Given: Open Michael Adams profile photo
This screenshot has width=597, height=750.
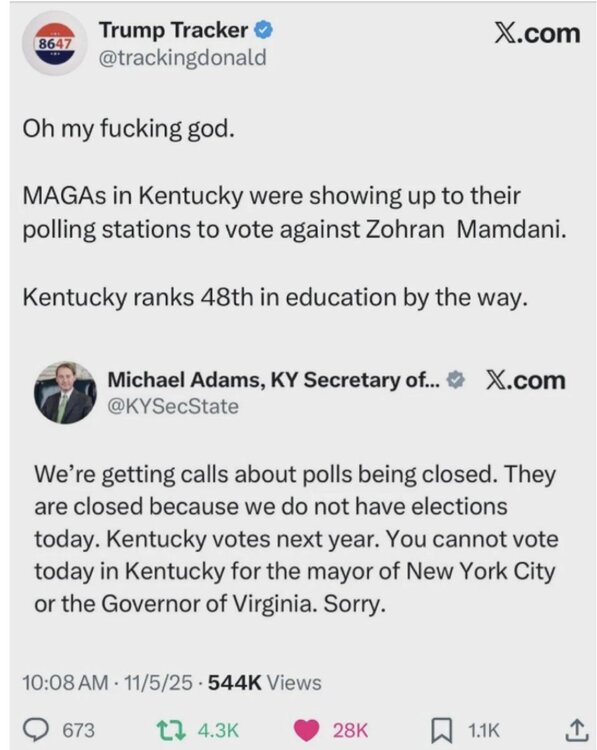Looking at the screenshot, I should 65,393.
